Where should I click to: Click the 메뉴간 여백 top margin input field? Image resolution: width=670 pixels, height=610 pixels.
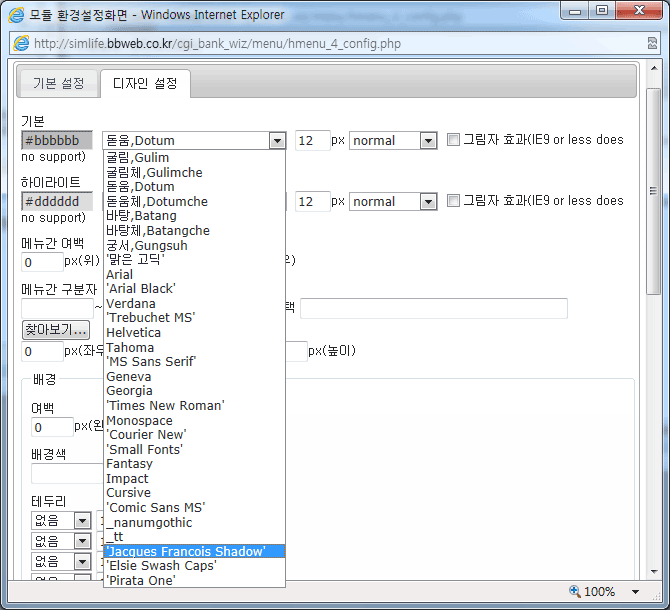point(42,262)
